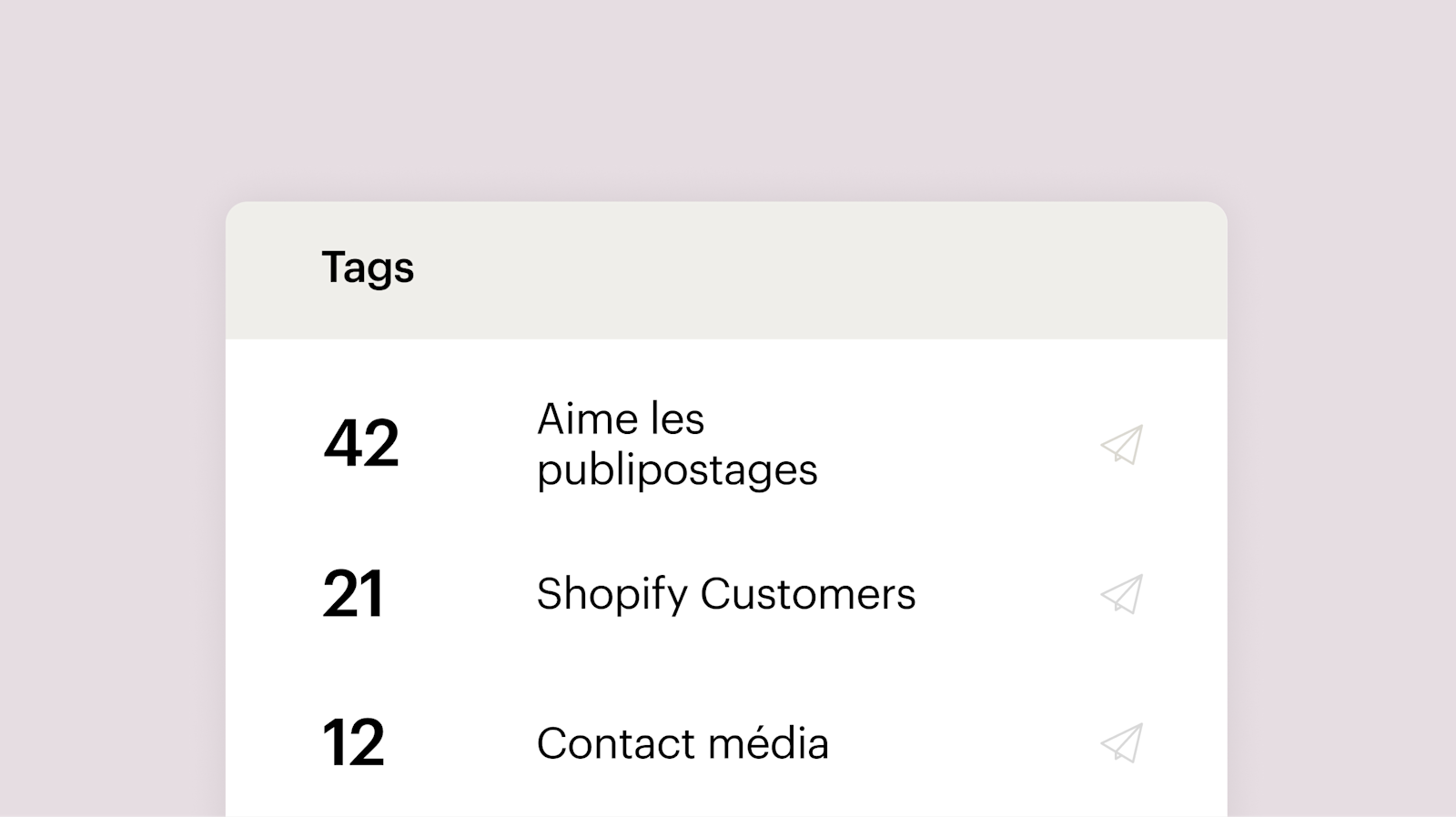The image size is (1456, 817).
Task: Click the Tags heading
Action: (368, 267)
